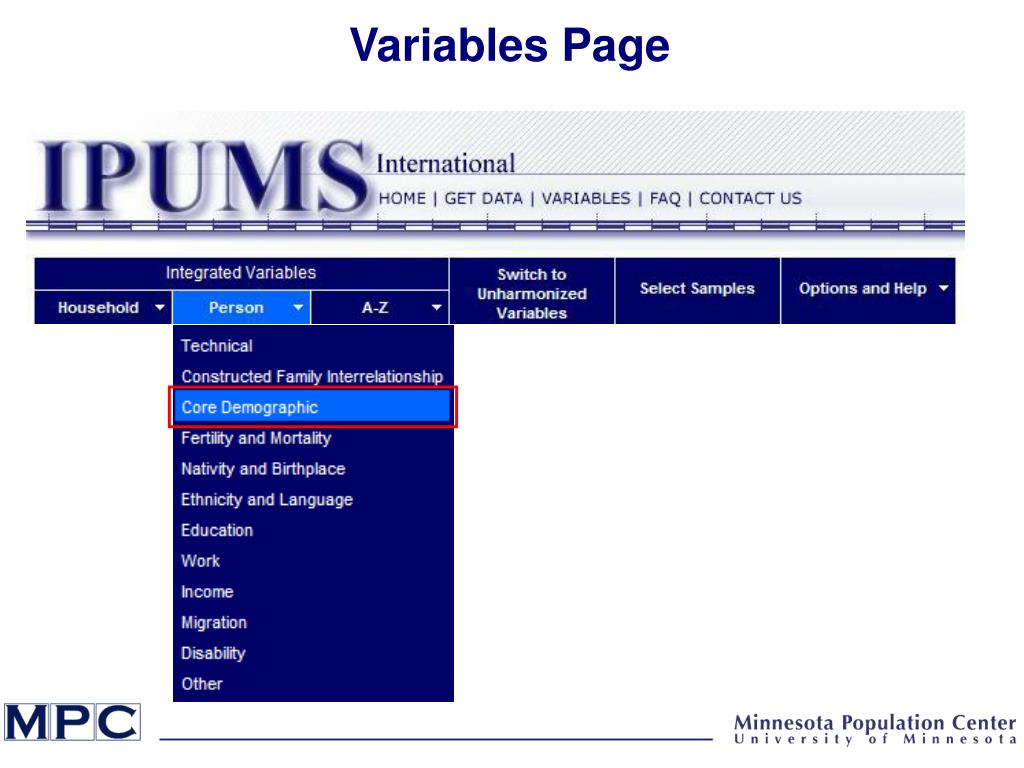The height and width of the screenshot is (768, 1024).
Task: Select Nativity and Birthplace
Action: tap(313, 468)
